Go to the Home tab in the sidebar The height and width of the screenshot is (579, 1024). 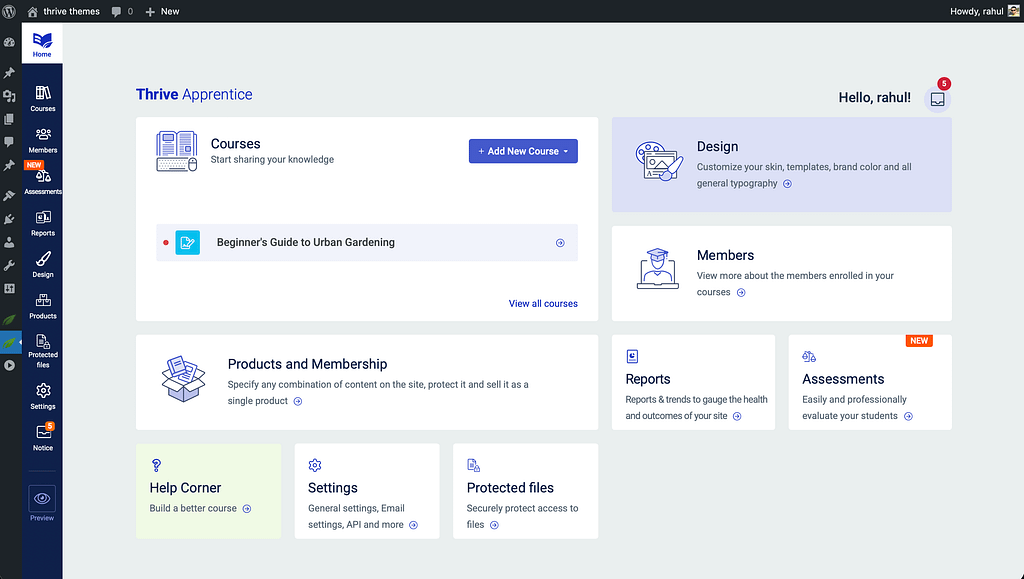click(42, 44)
